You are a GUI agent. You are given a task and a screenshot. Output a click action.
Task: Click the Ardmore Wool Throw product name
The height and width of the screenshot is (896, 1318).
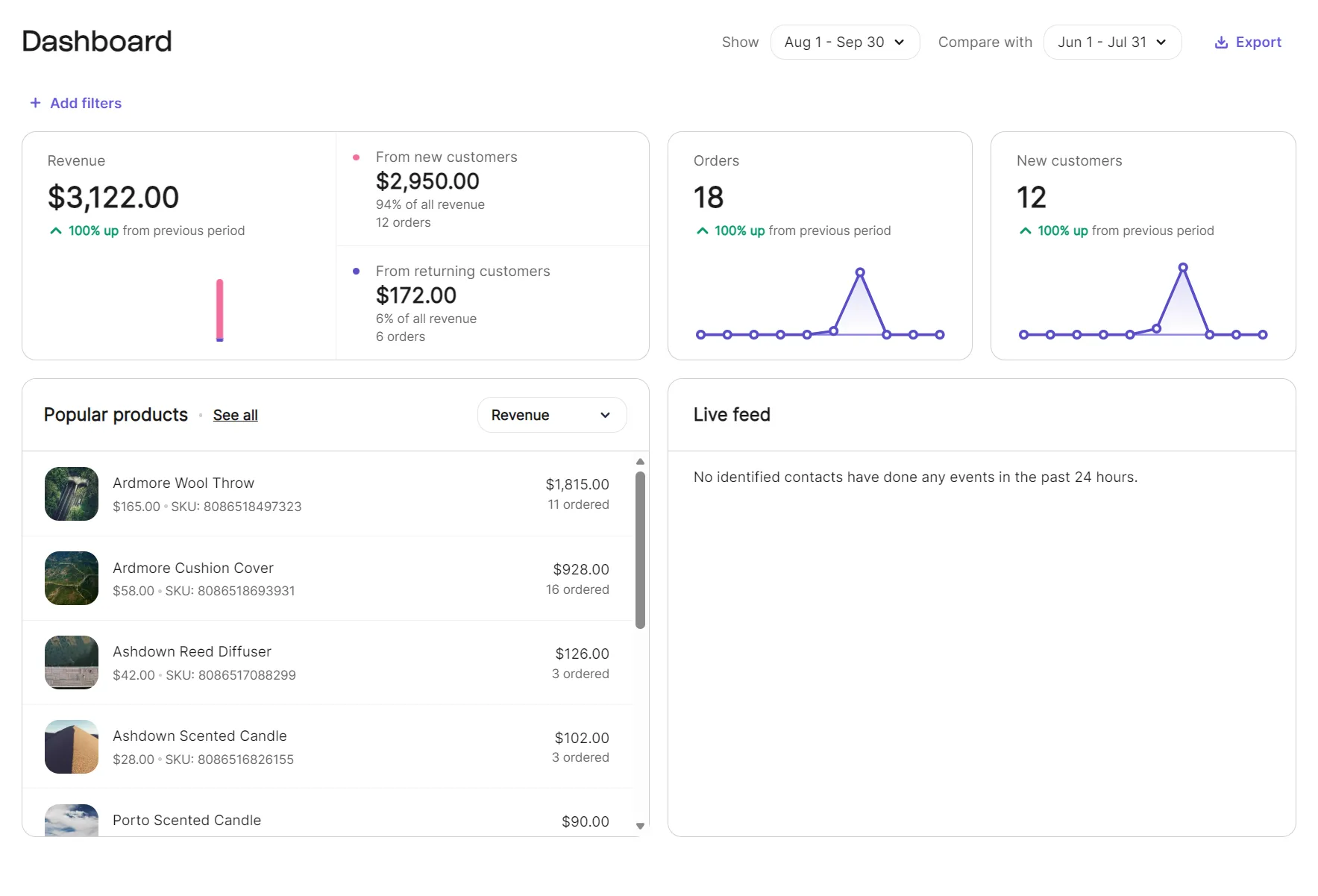coord(183,483)
